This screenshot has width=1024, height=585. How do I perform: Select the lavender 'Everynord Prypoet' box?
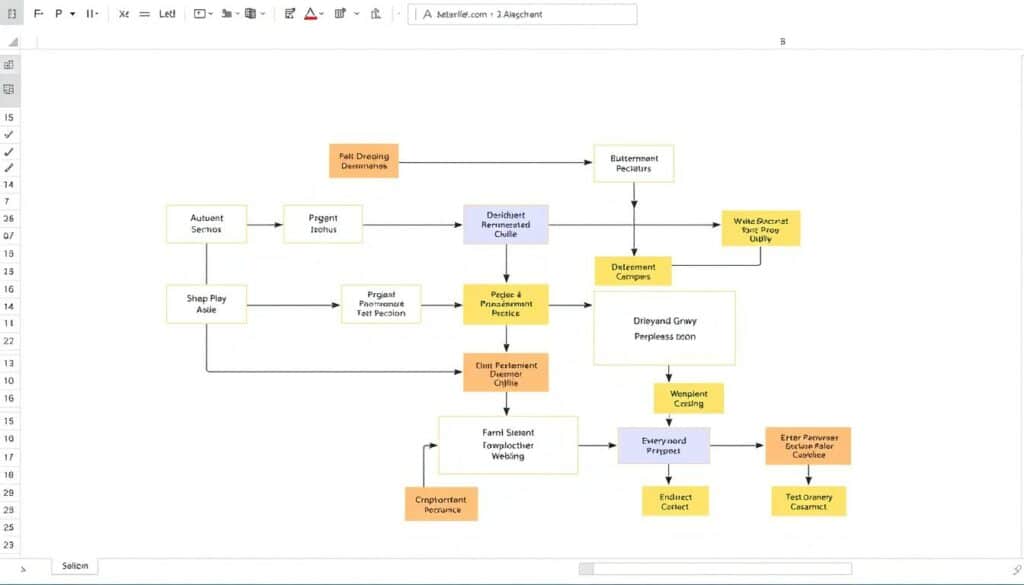coord(664,445)
